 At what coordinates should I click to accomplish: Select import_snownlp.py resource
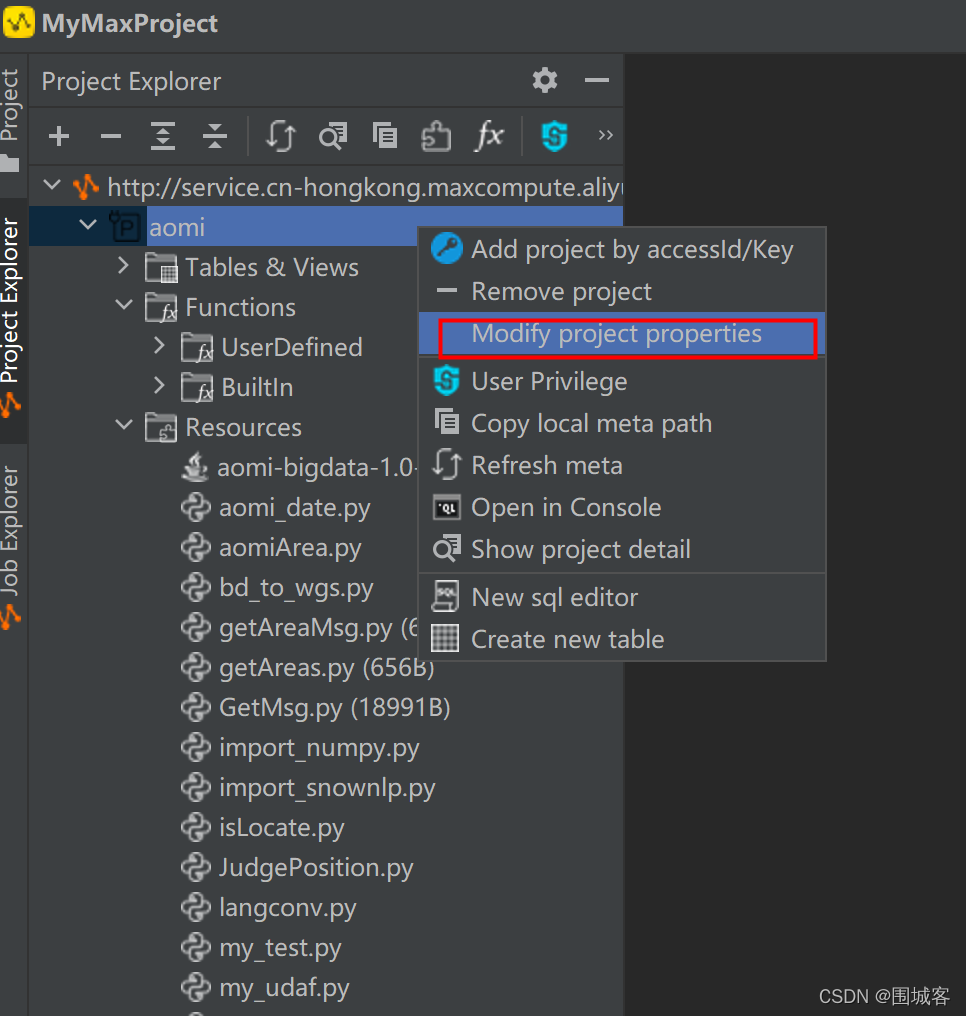point(327,789)
